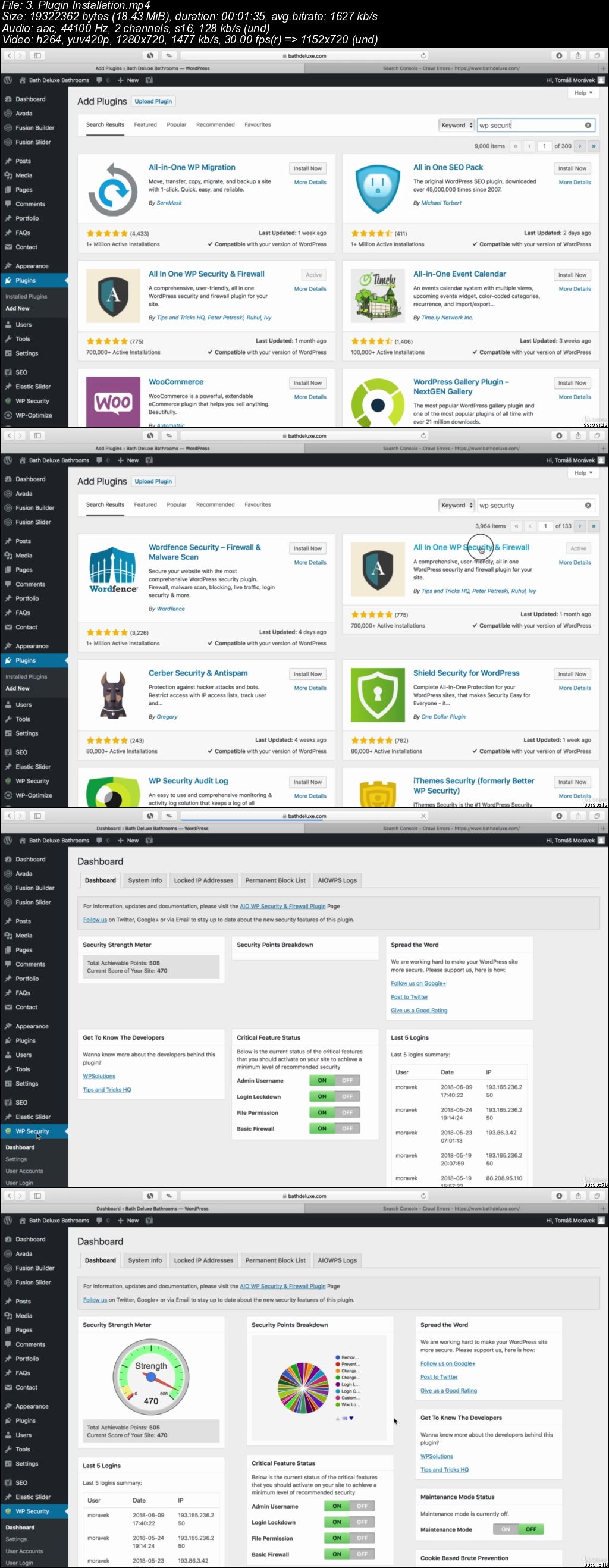Open Locked IP Addresses tab in third frame
The width and height of the screenshot is (609, 1568).
(203, 880)
